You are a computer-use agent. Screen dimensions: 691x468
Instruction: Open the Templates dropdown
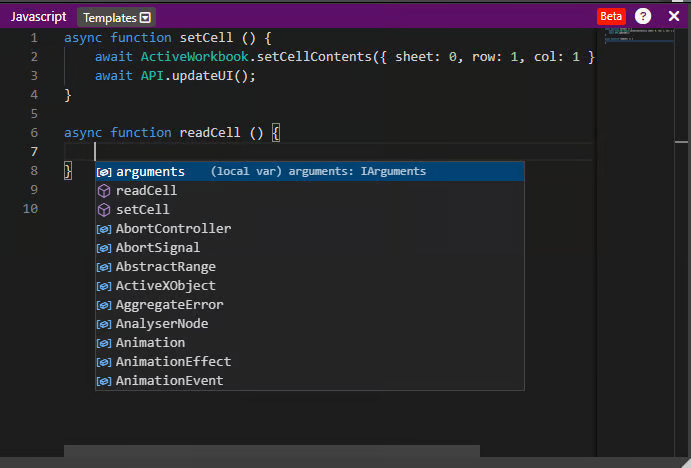coord(117,17)
